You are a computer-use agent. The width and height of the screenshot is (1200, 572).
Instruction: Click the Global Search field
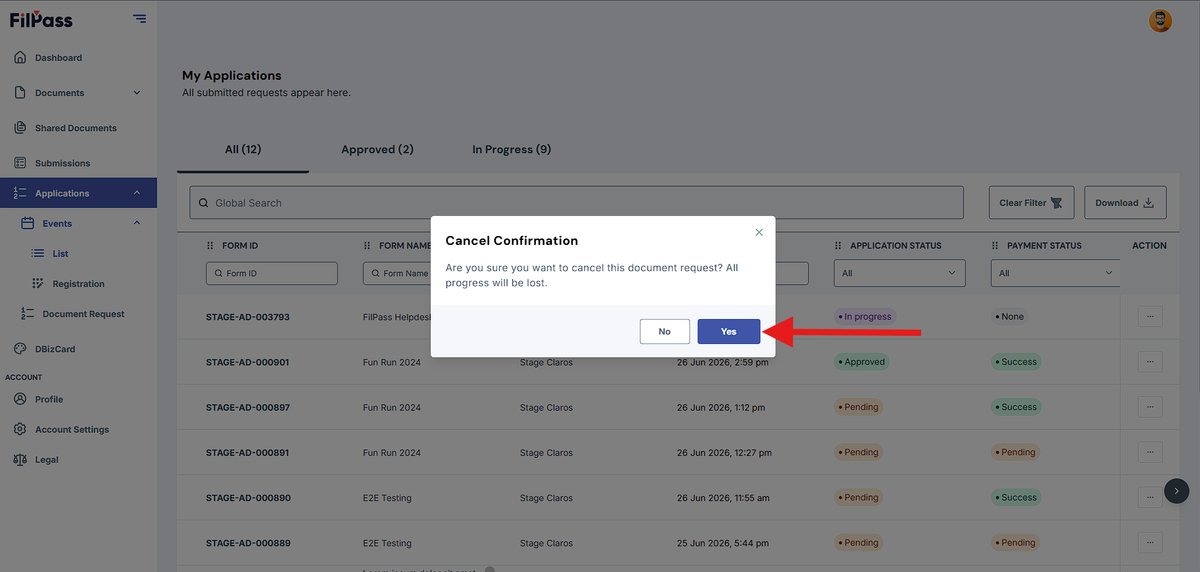point(577,203)
